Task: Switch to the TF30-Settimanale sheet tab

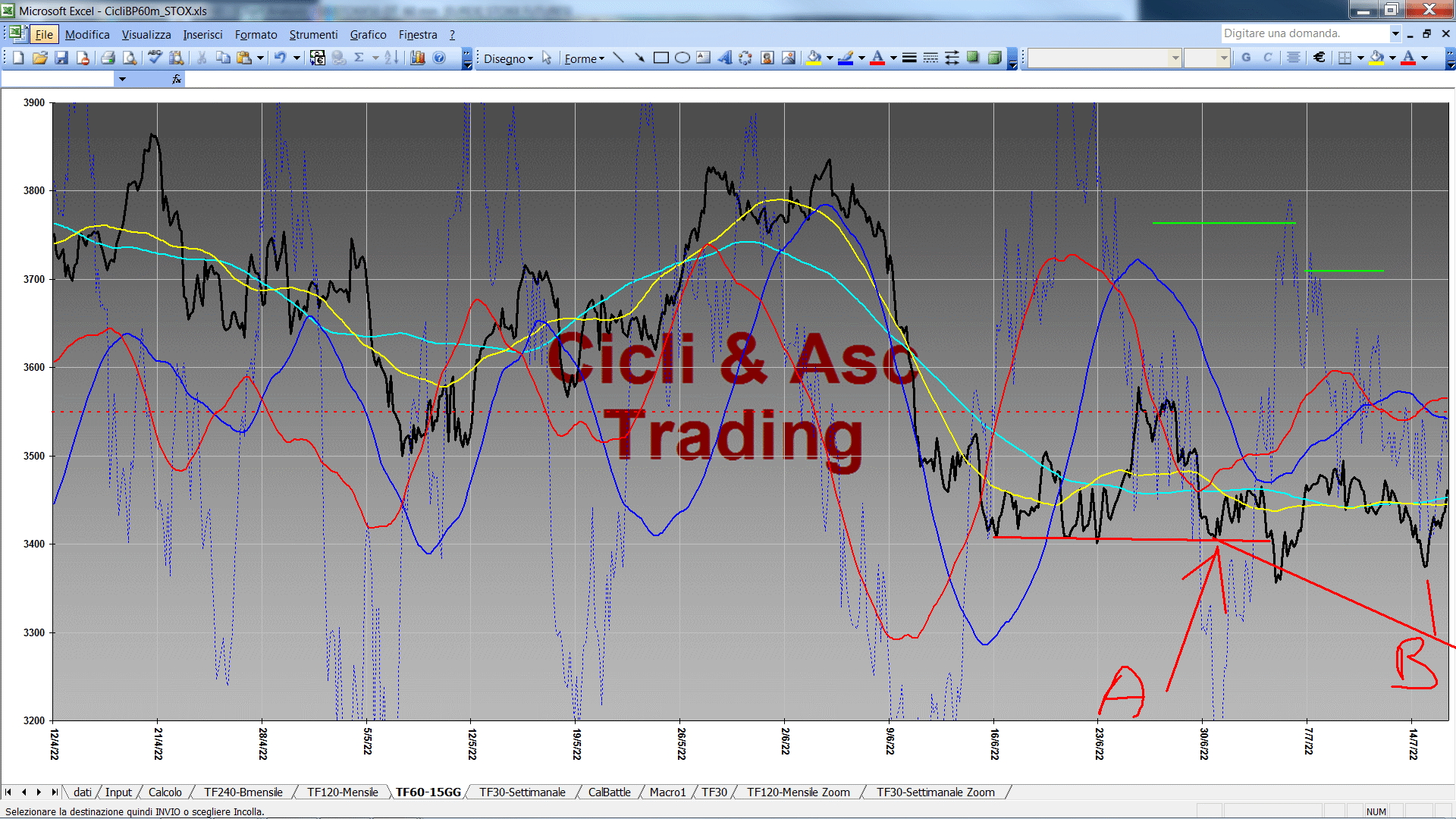Action: 522,792
